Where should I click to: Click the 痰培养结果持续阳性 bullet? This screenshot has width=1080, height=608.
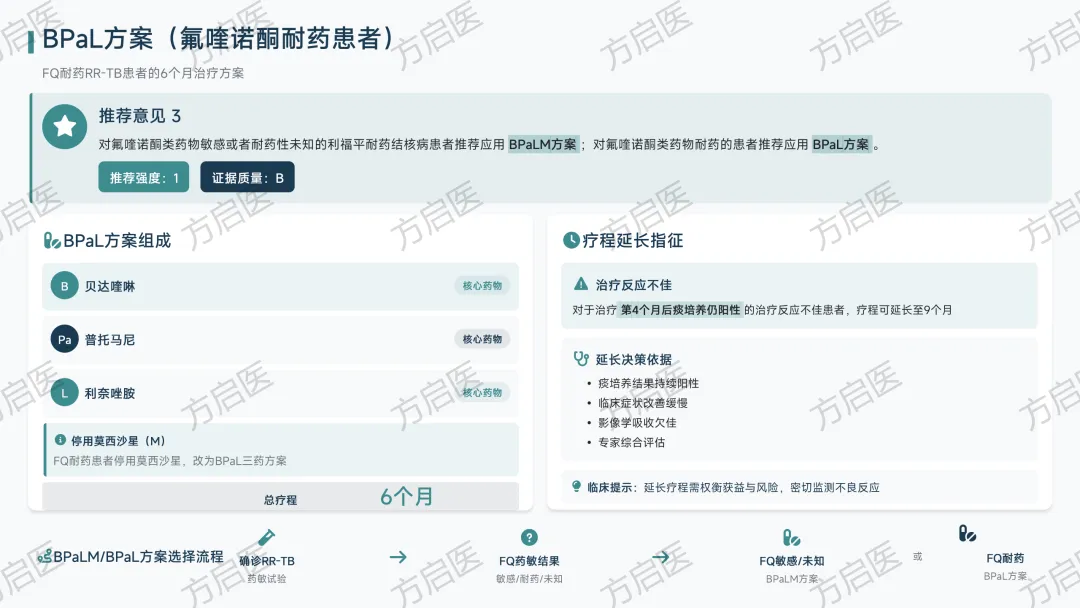coord(648,384)
